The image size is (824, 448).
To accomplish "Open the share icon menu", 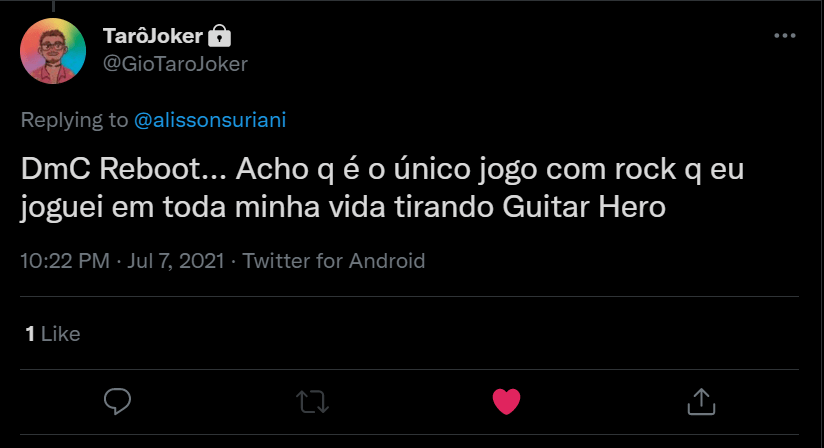I will [701, 401].
